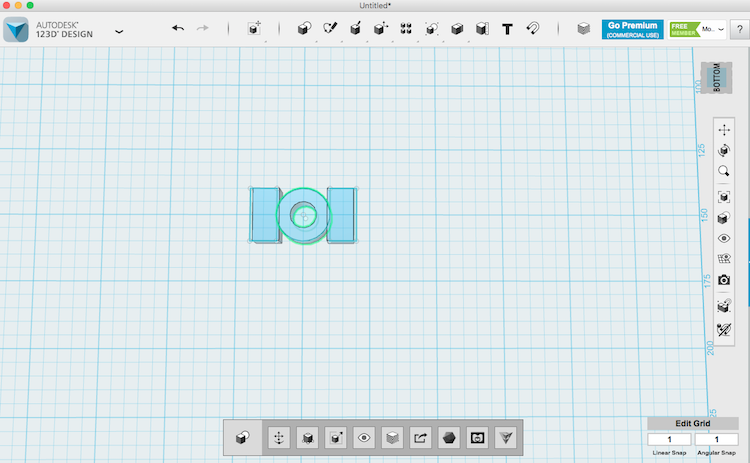This screenshot has height=463, width=750.
Task: Click the Fit to view icon
Action: pyautogui.click(x=724, y=197)
